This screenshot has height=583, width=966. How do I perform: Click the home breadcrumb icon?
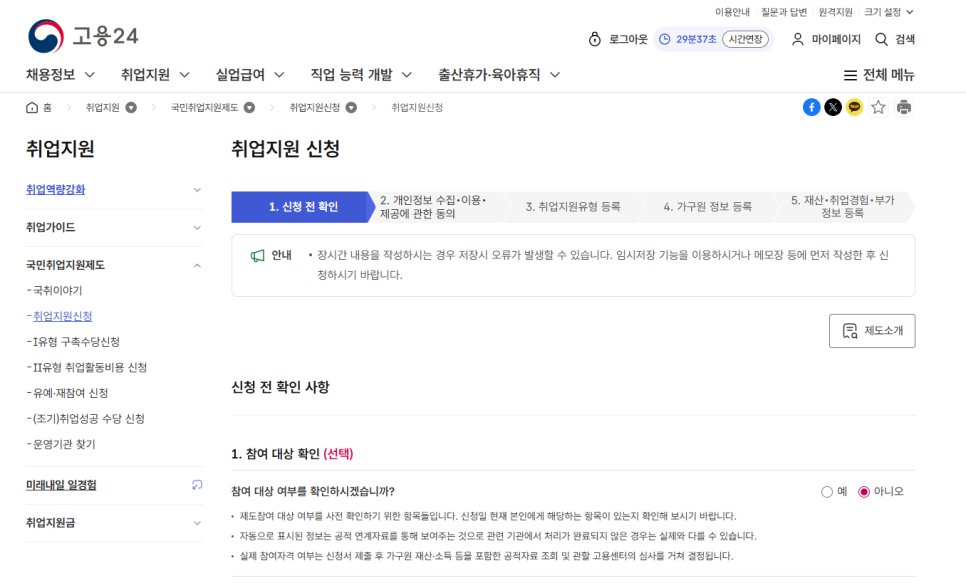coord(32,108)
